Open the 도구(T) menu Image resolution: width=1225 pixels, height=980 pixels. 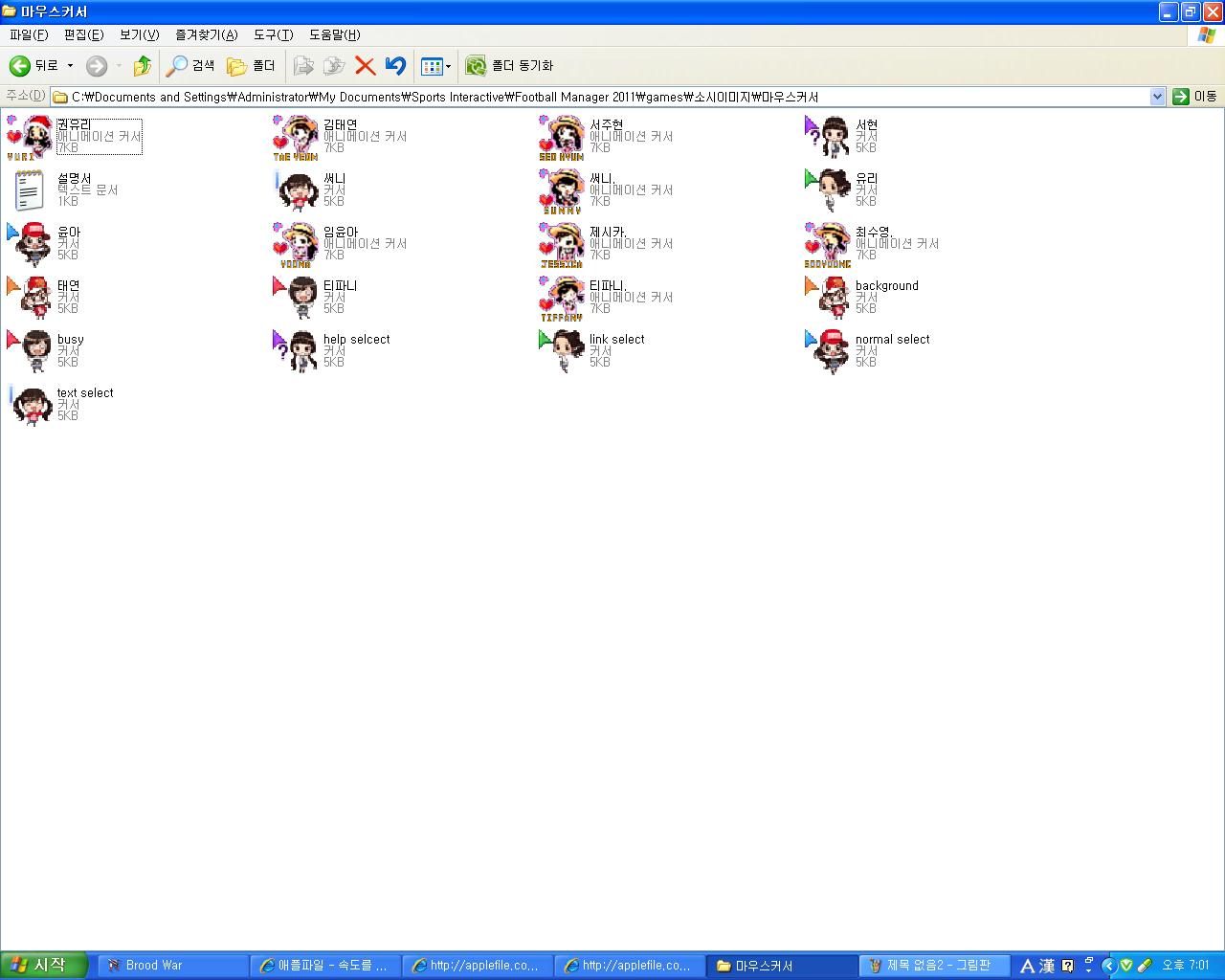273,34
